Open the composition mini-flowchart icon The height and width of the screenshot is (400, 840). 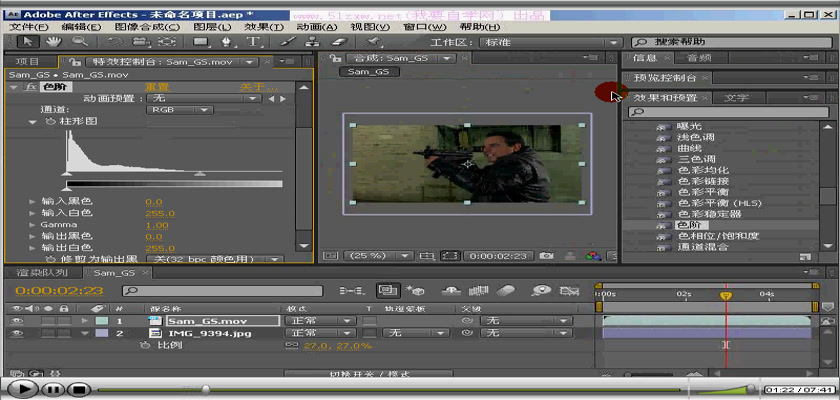pos(351,291)
